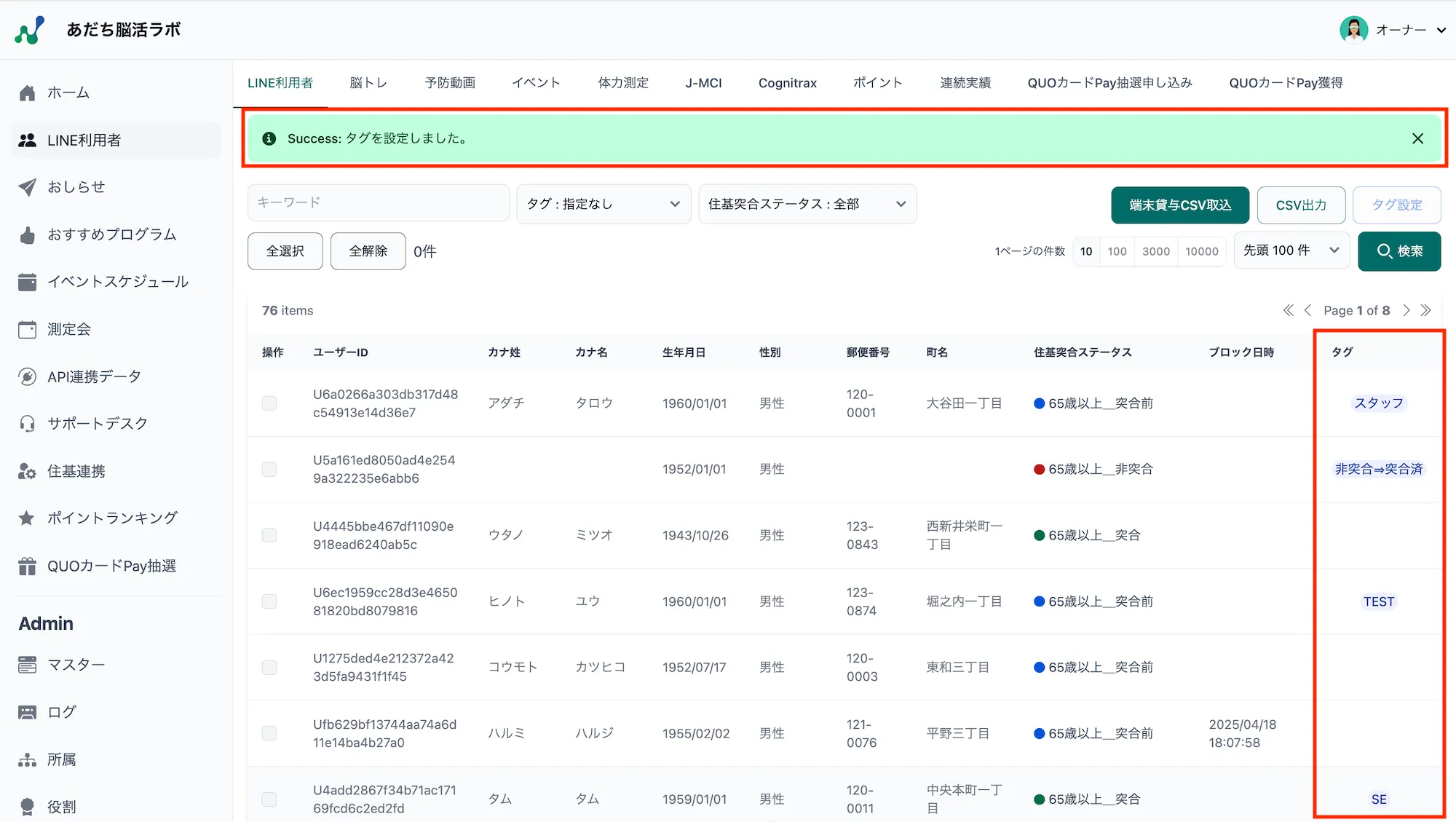Open the 脳トレ tab
Viewport: 1456px width, 822px height.
point(368,82)
